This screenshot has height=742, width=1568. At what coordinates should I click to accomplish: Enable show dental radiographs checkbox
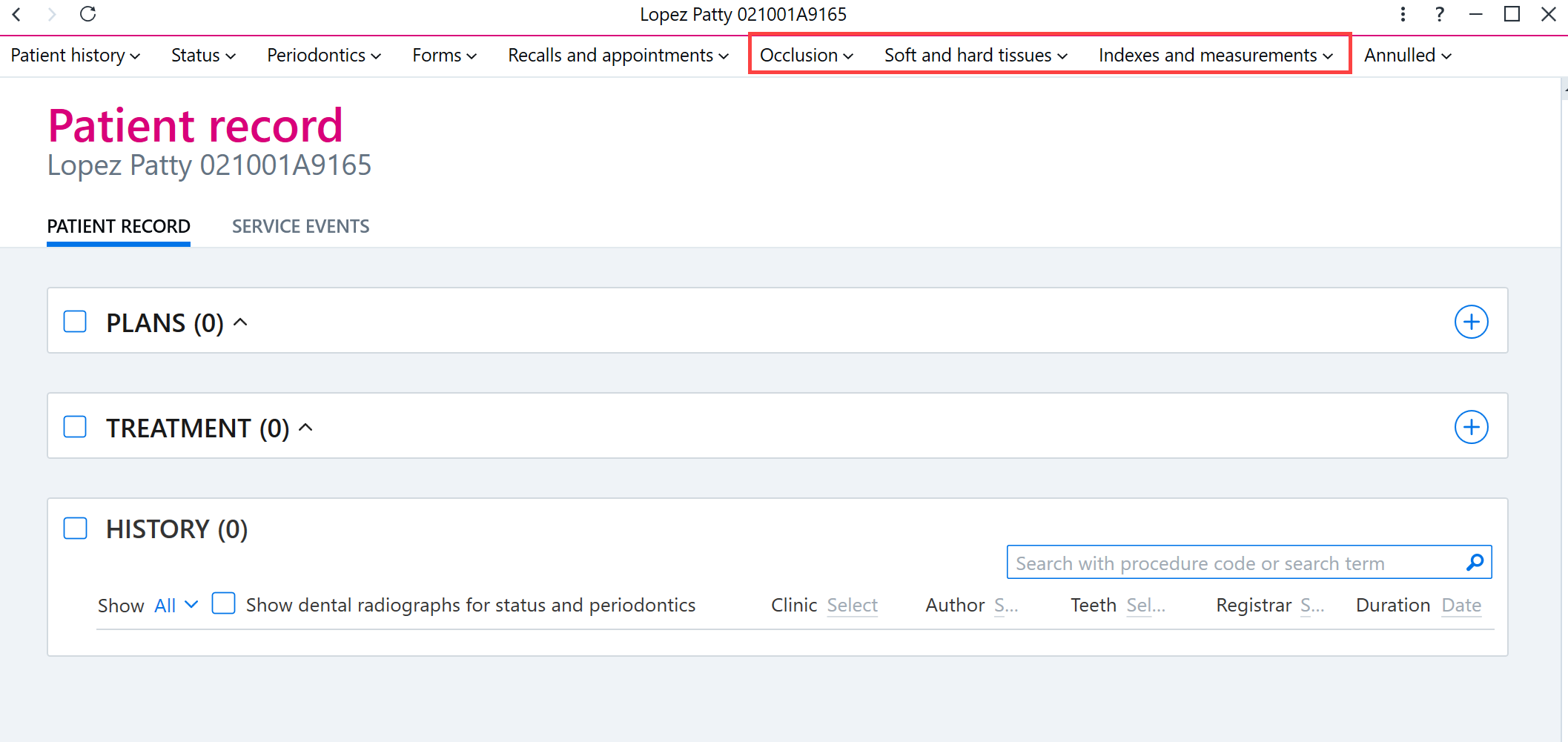pos(223,603)
